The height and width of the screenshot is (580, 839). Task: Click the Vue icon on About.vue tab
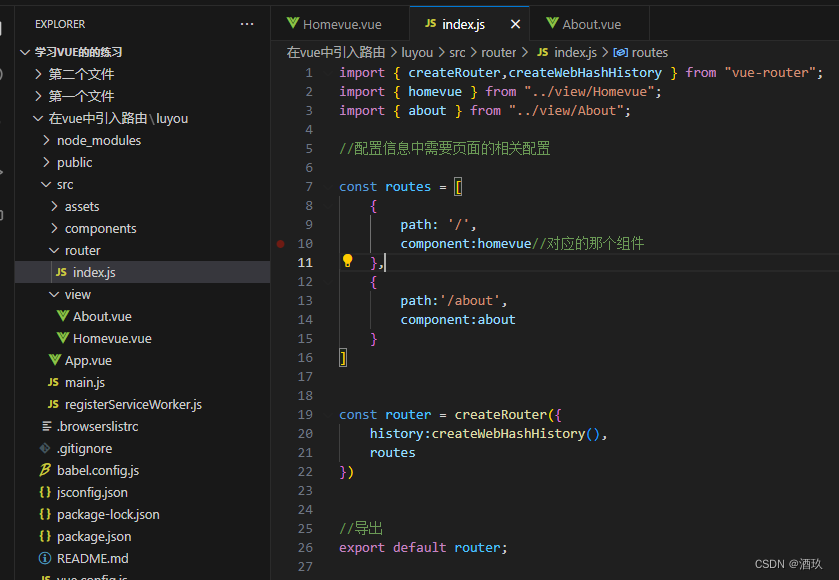pyautogui.click(x=552, y=22)
